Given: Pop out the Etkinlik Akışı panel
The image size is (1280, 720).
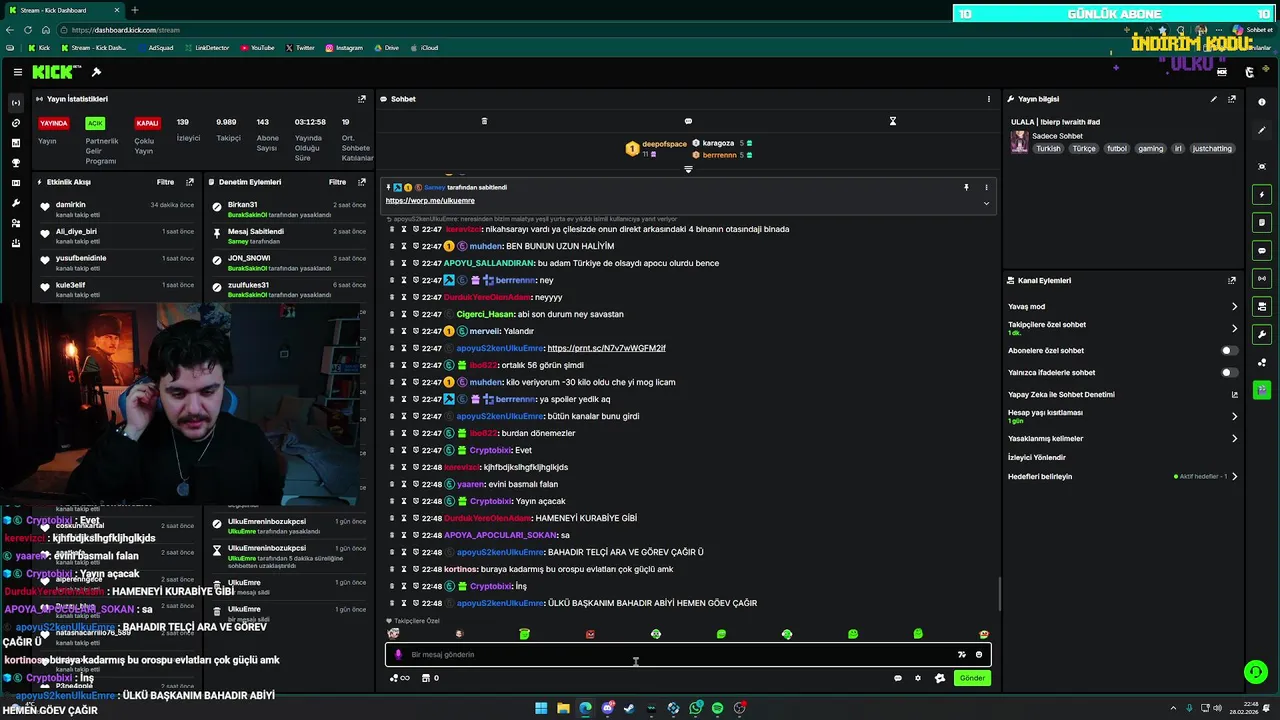Looking at the screenshot, I should [x=190, y=182].
